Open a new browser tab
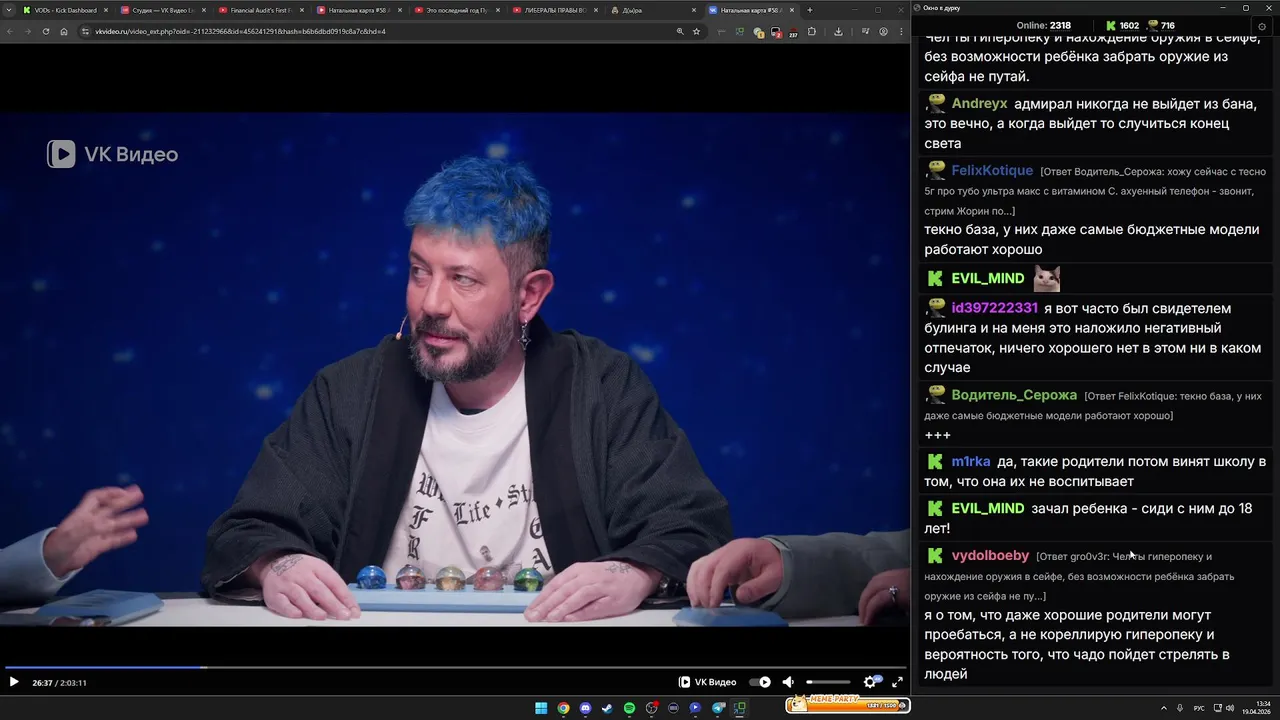Image resolution: width=1280 pixels, height=720 pixels. 810,10
